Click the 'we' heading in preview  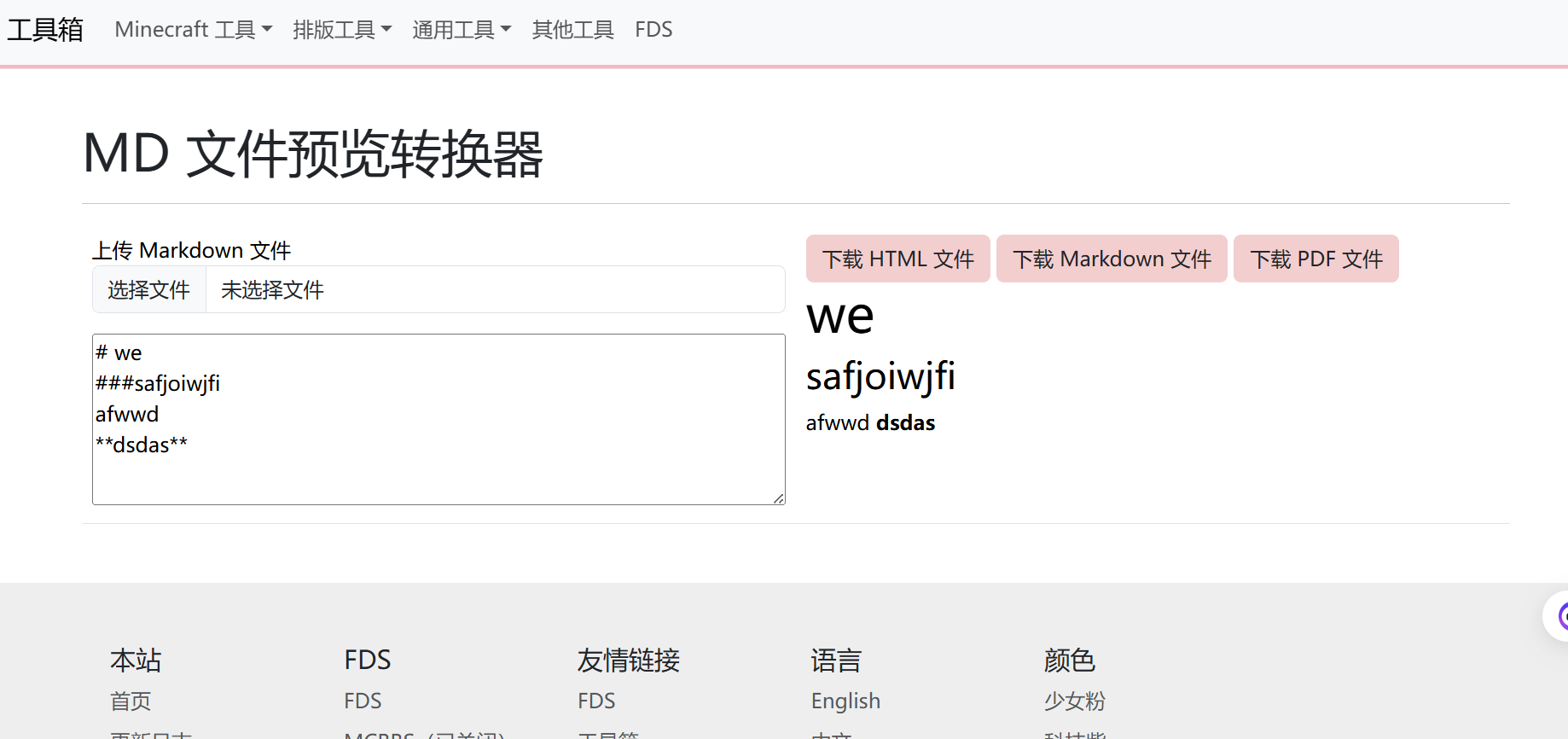(840, 317)
